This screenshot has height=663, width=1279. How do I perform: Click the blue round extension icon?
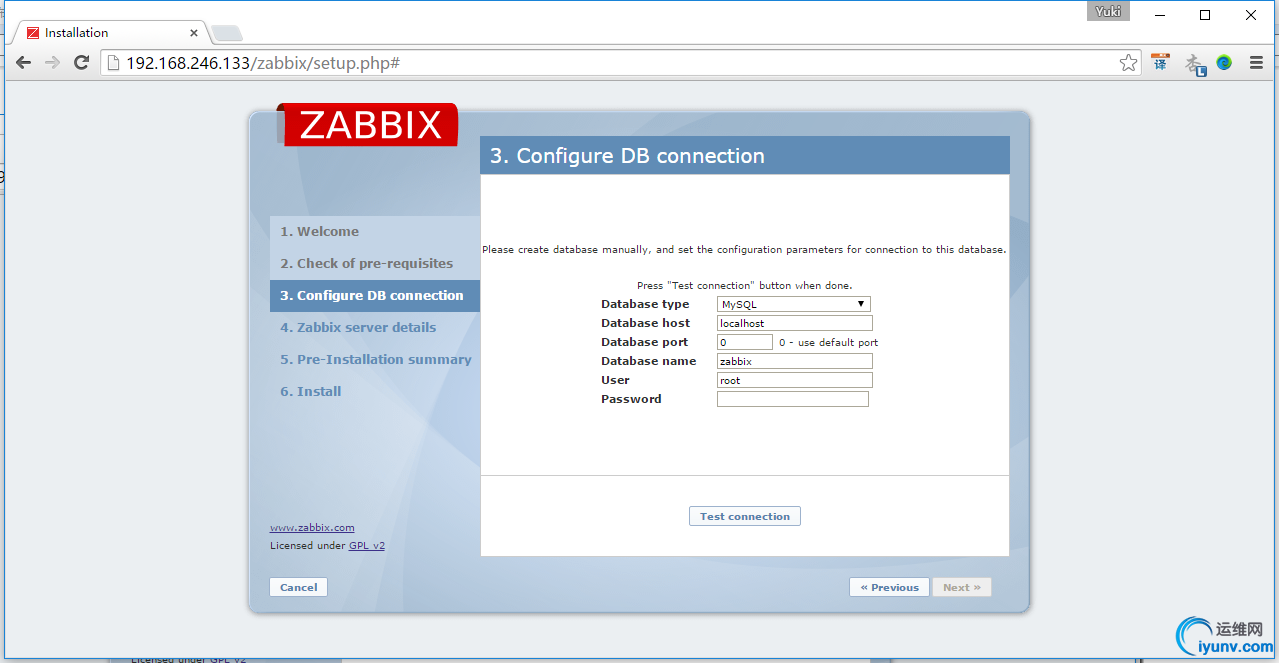coord(1224,62)
